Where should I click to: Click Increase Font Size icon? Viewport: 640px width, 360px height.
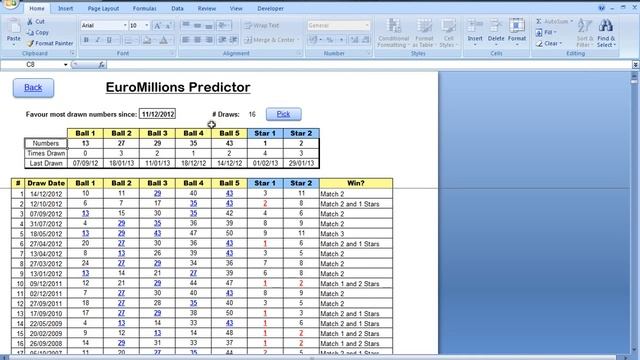coord(157,26)
